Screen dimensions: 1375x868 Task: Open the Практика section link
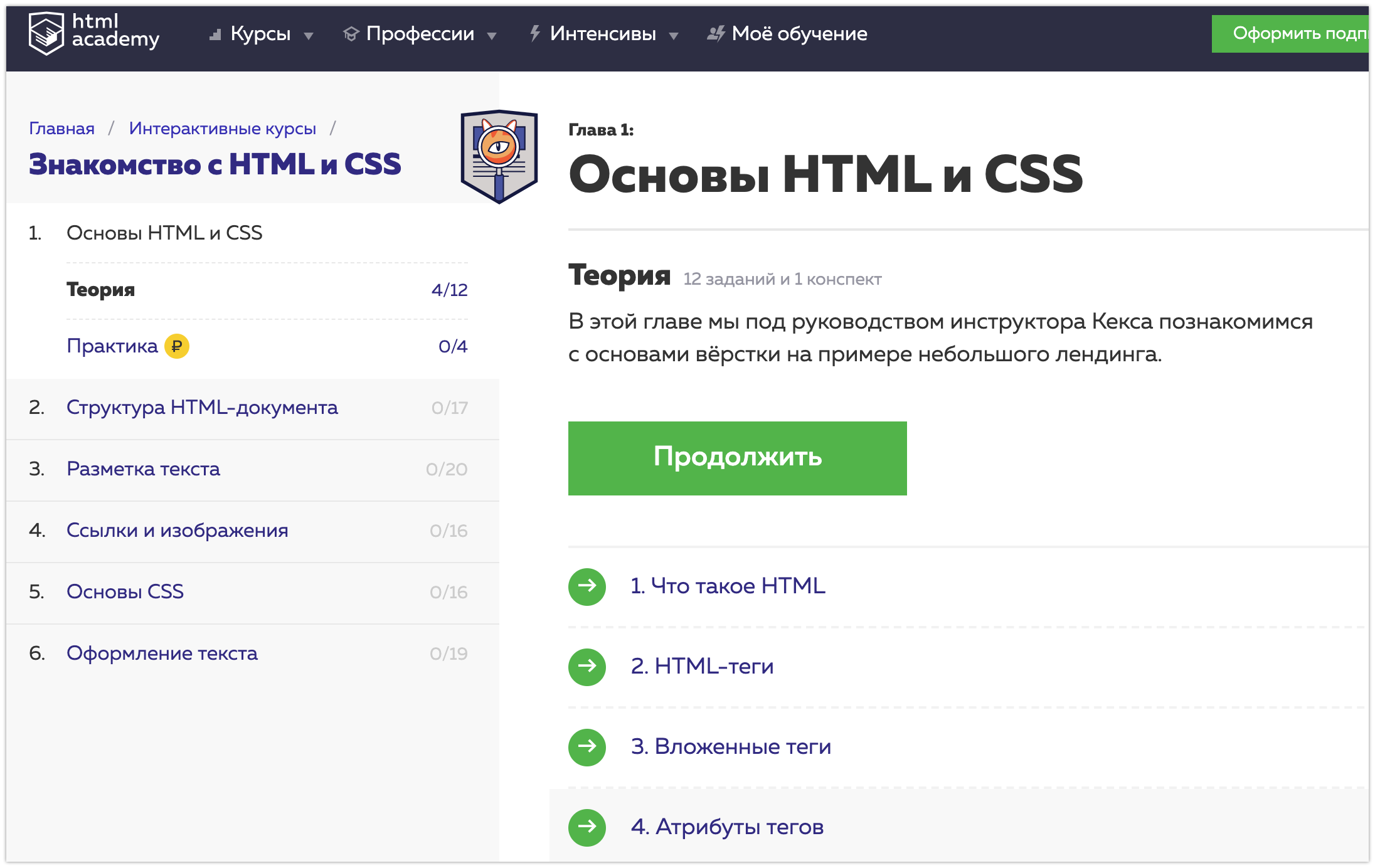[x=112, y=346]
